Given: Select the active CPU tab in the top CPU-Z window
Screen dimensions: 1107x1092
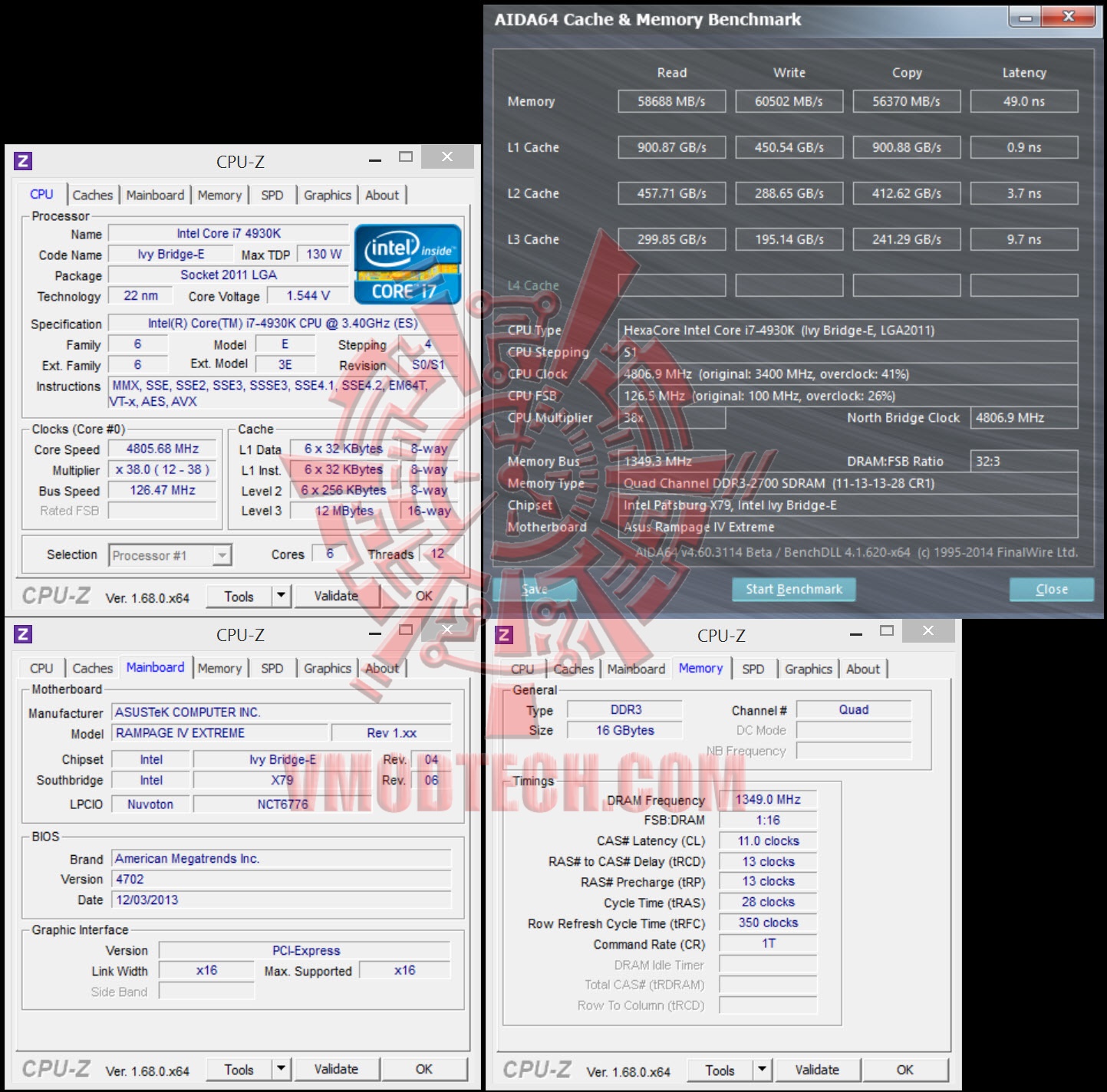Looking at the screenshot, I should 41,195.
